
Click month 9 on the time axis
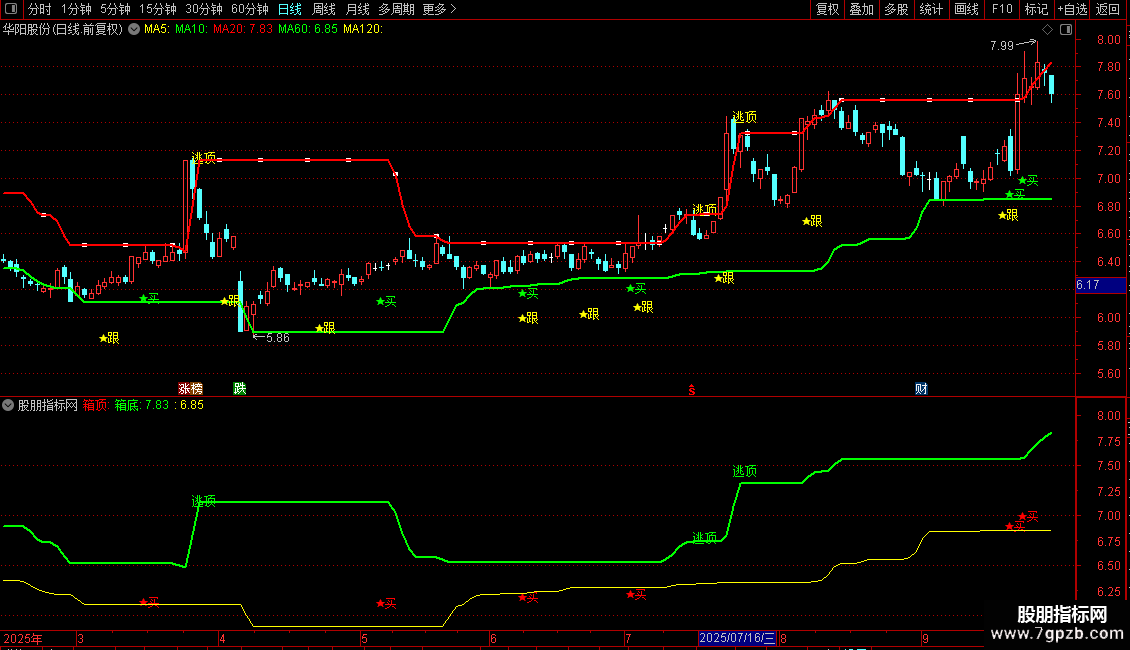(x=925, y=639)
